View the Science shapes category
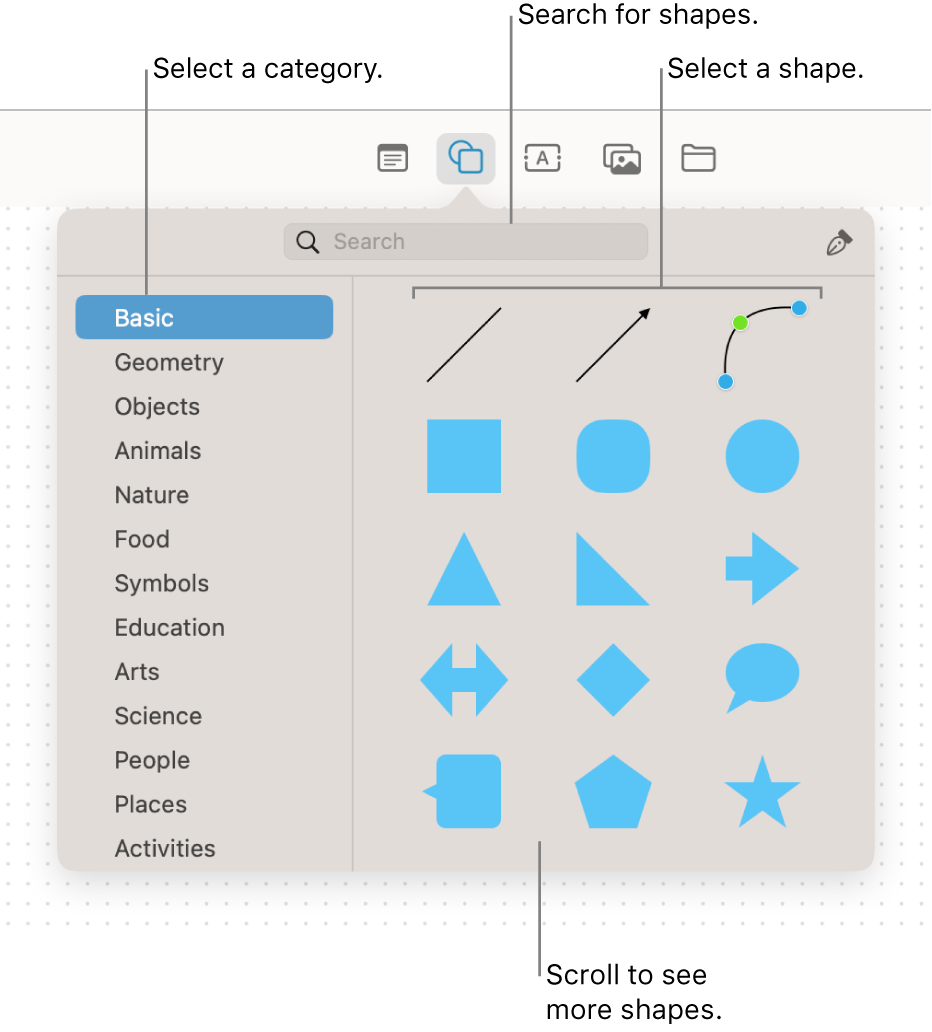The height and width of the screenshot is (1032, 932). 158,716
